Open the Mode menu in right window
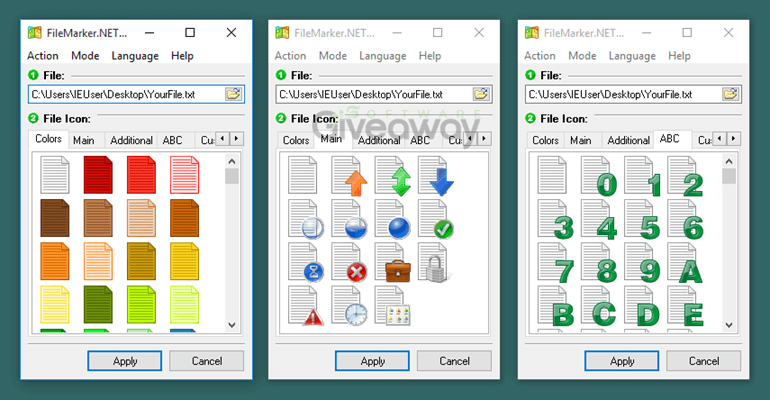This screenshot has width=770, height=400. coord(582,56)
